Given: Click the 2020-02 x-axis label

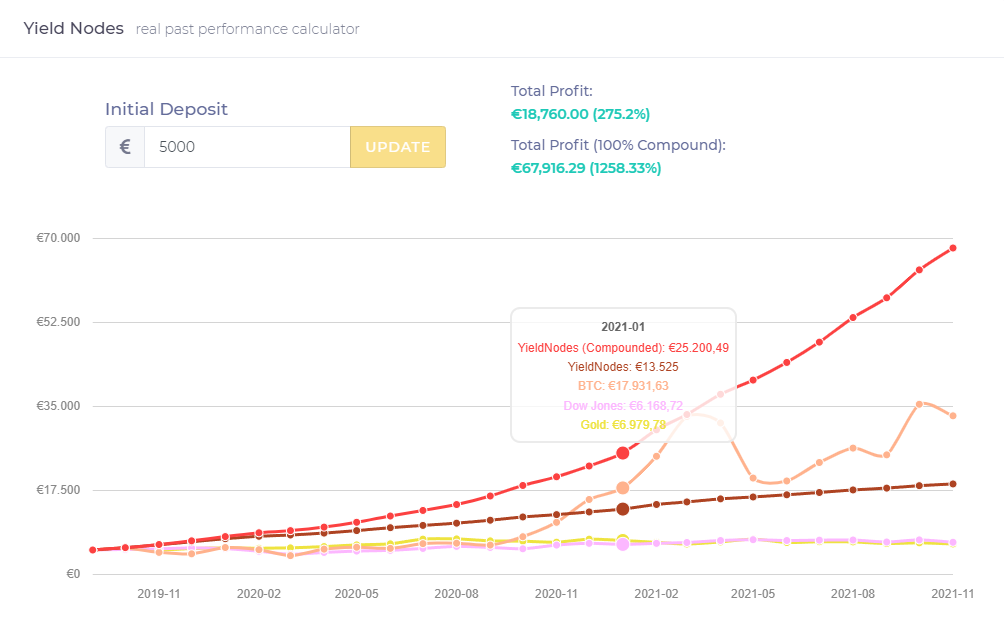Looking at the screenshot, I should (x=259, y=594).
